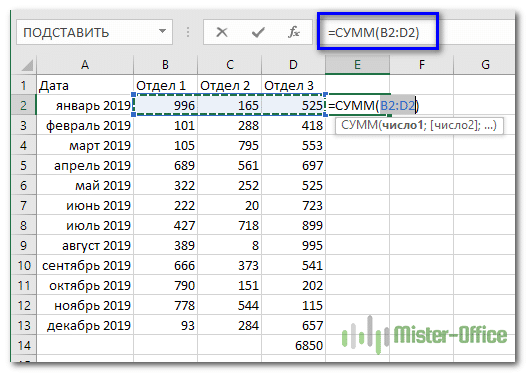Image resolution: width=526 pixels, height=373 pixels.
Task: Open the Insert Function fx dialog
Action: coord(294,32)
